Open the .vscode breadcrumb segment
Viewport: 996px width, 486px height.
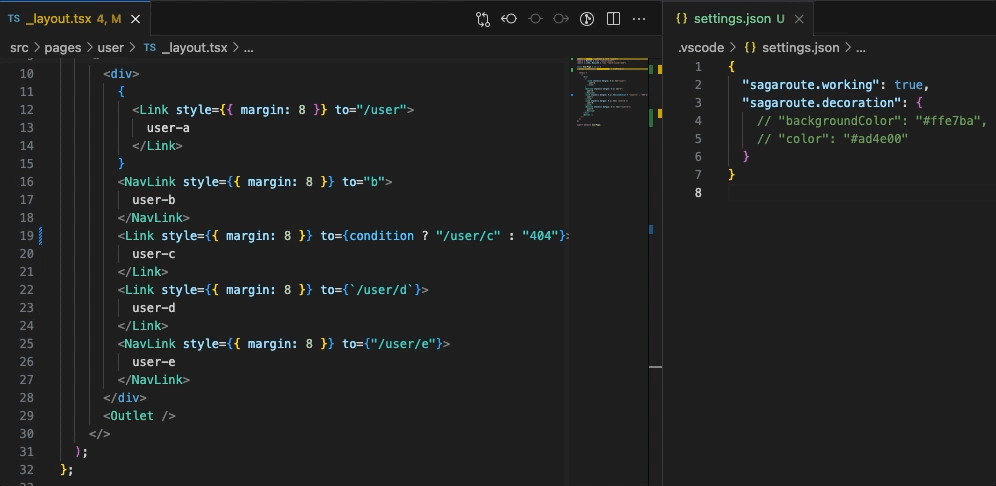coord(701,48)
